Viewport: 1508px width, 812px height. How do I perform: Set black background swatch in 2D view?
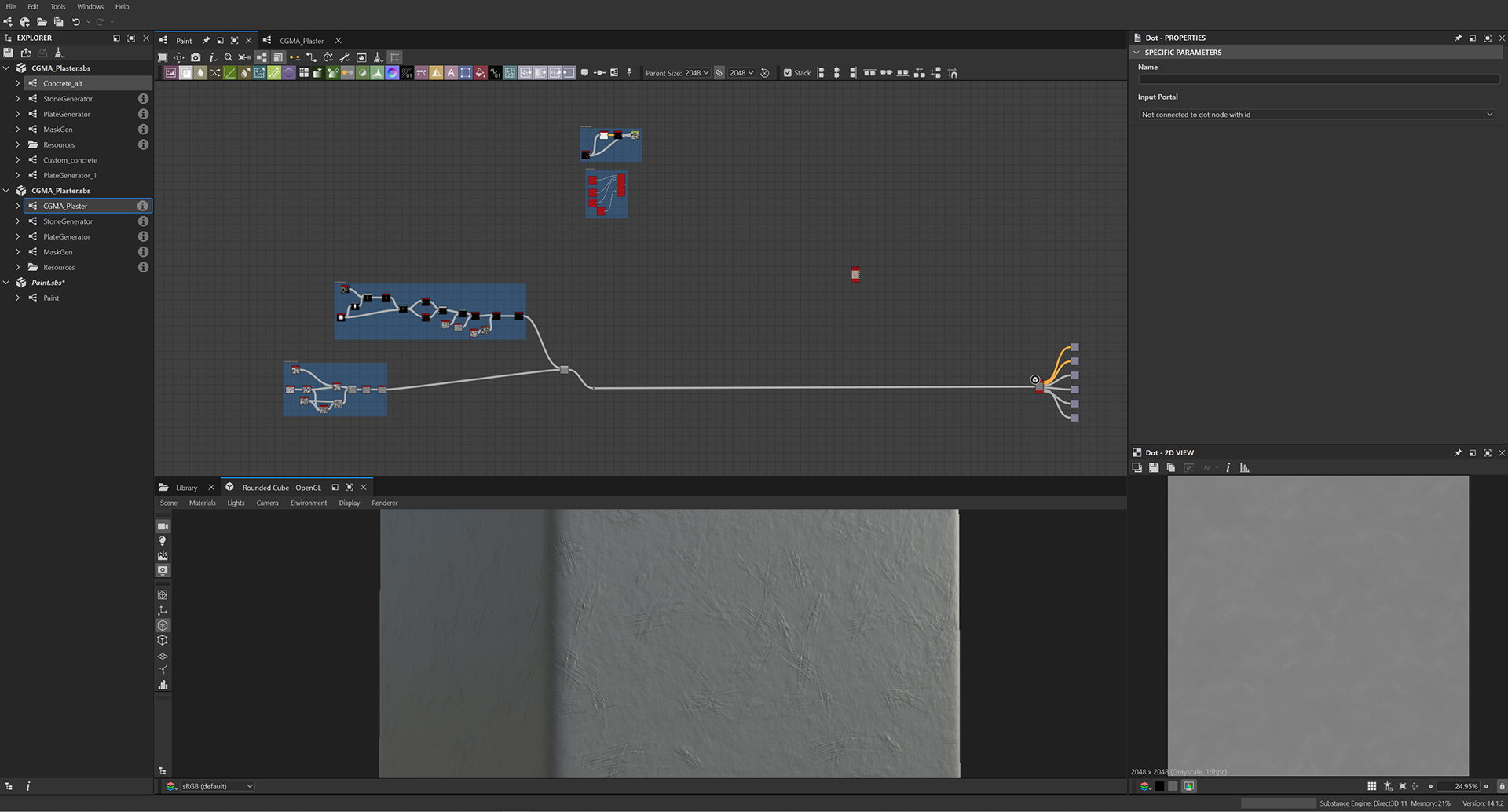1159,786
